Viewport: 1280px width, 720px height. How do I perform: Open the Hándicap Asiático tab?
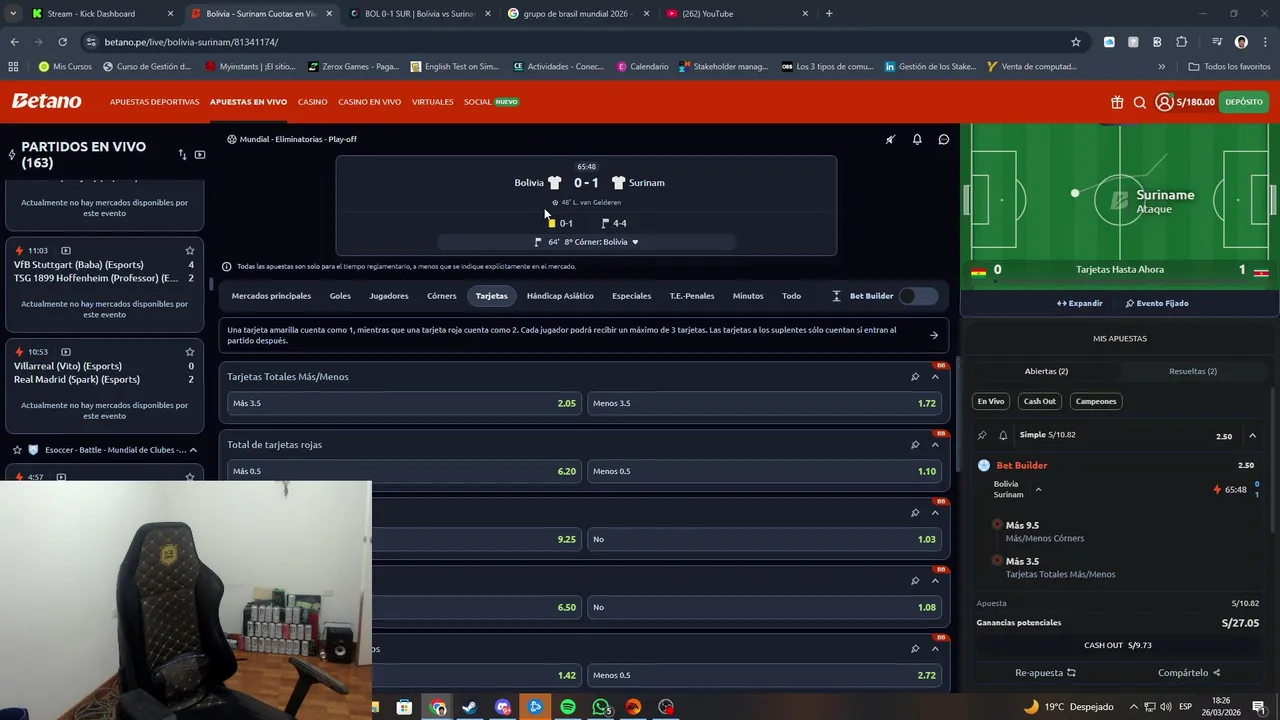click(560, 296)
